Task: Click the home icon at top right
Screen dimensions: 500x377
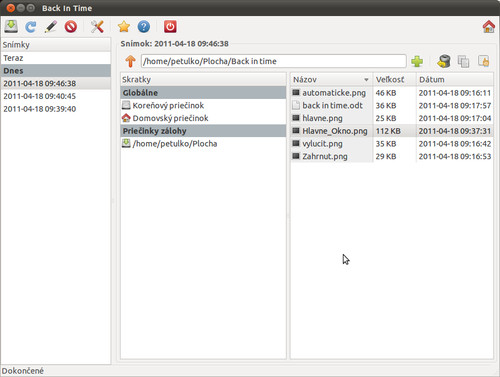Action: pyautogui.click(x=489, y=27)
